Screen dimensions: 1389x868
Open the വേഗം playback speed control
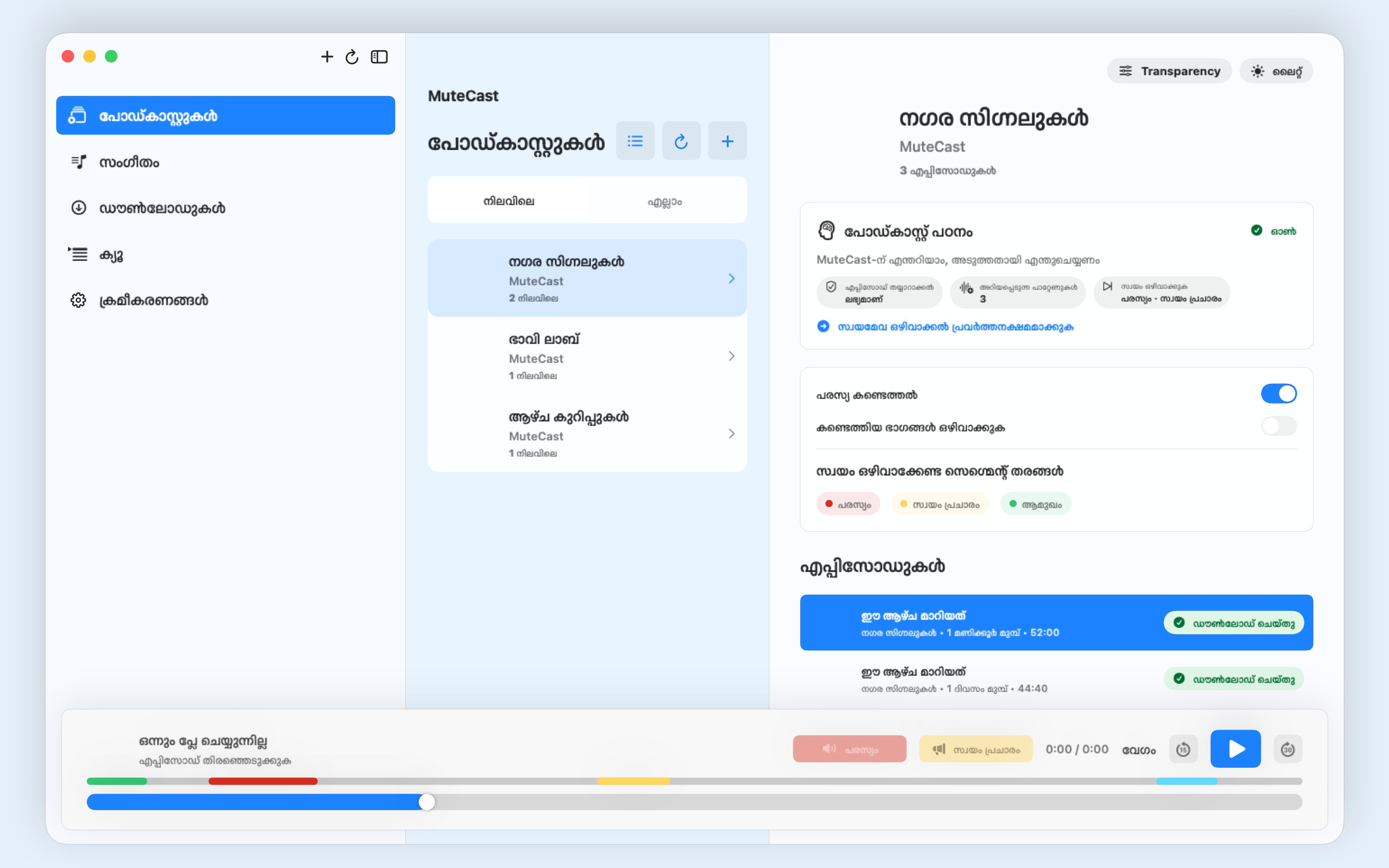1139,750
